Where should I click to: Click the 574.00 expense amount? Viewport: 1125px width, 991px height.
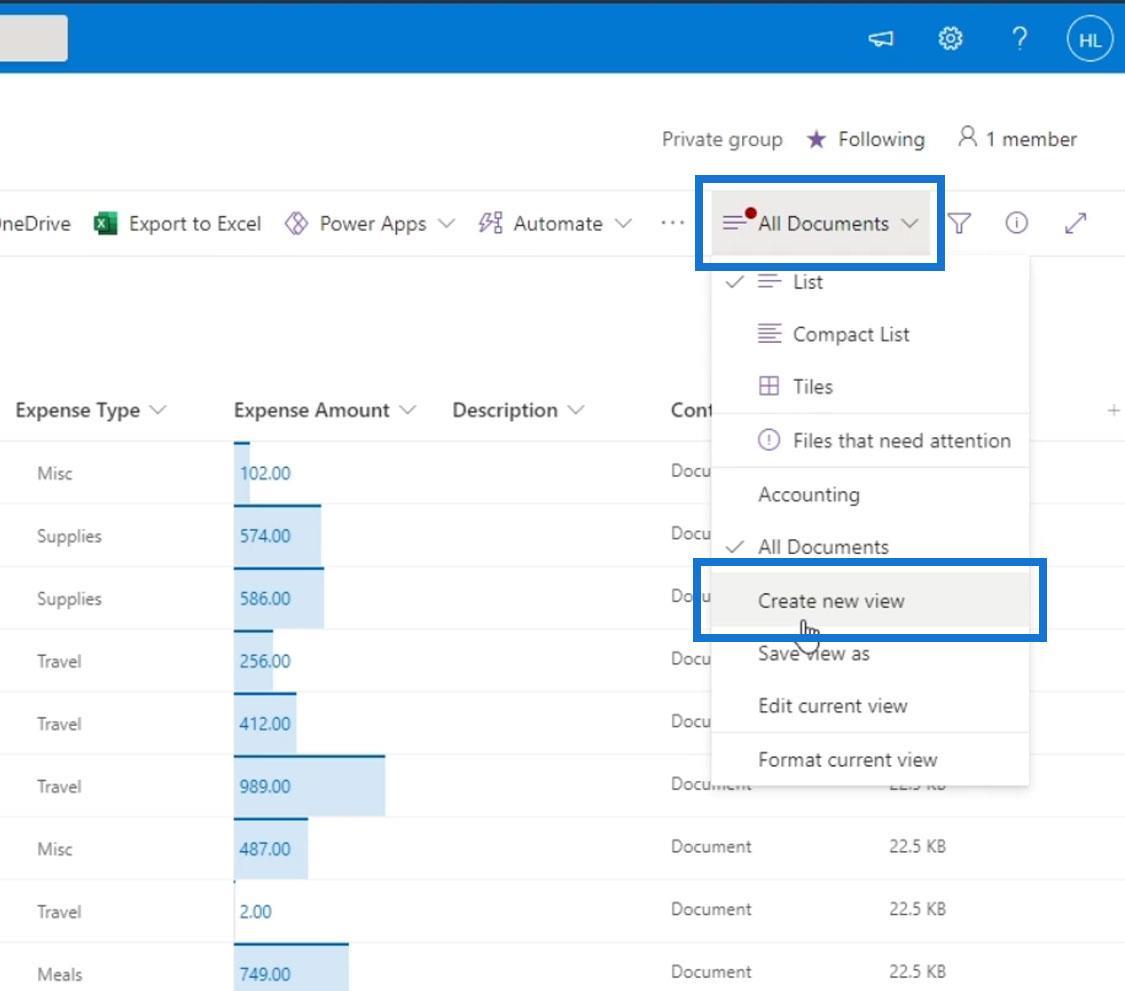[265, 535]
